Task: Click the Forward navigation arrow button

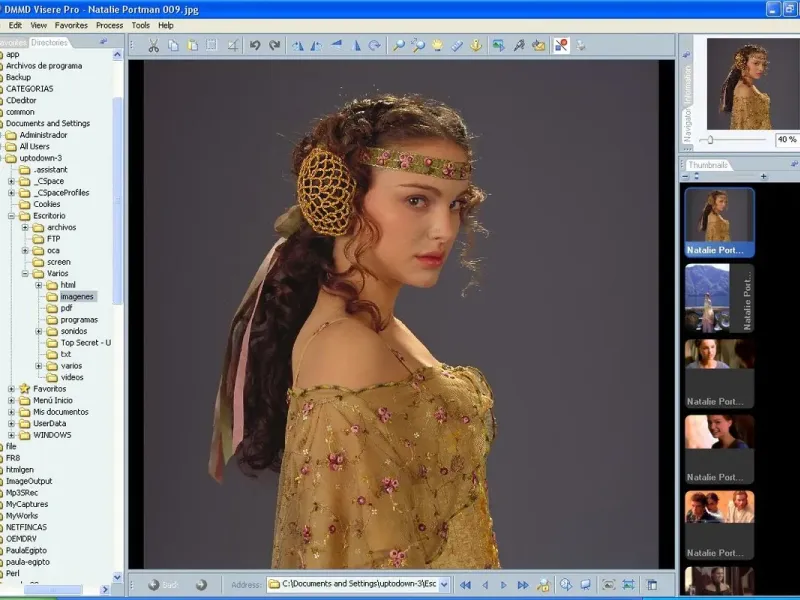Action: 202,585
